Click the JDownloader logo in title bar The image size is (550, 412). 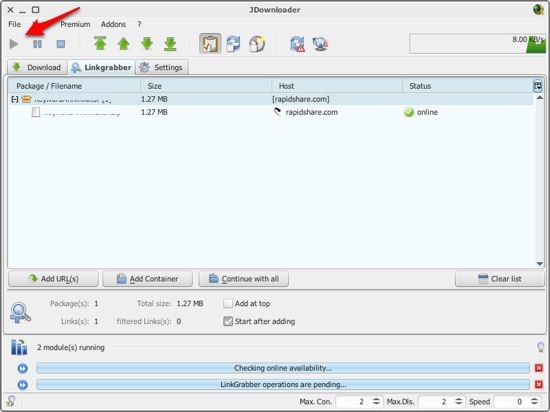(x=538, y=9)
